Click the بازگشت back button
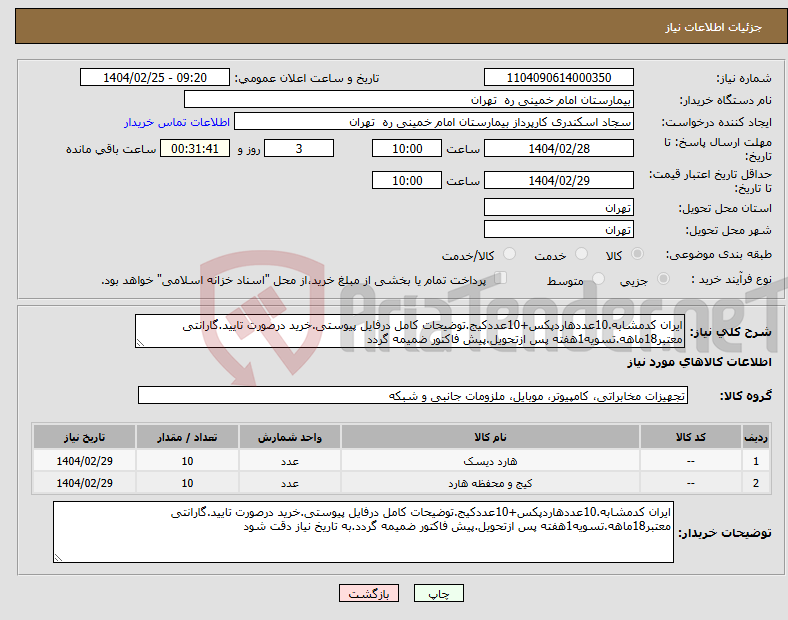788x620 pixels. click(x=369, y=593)
